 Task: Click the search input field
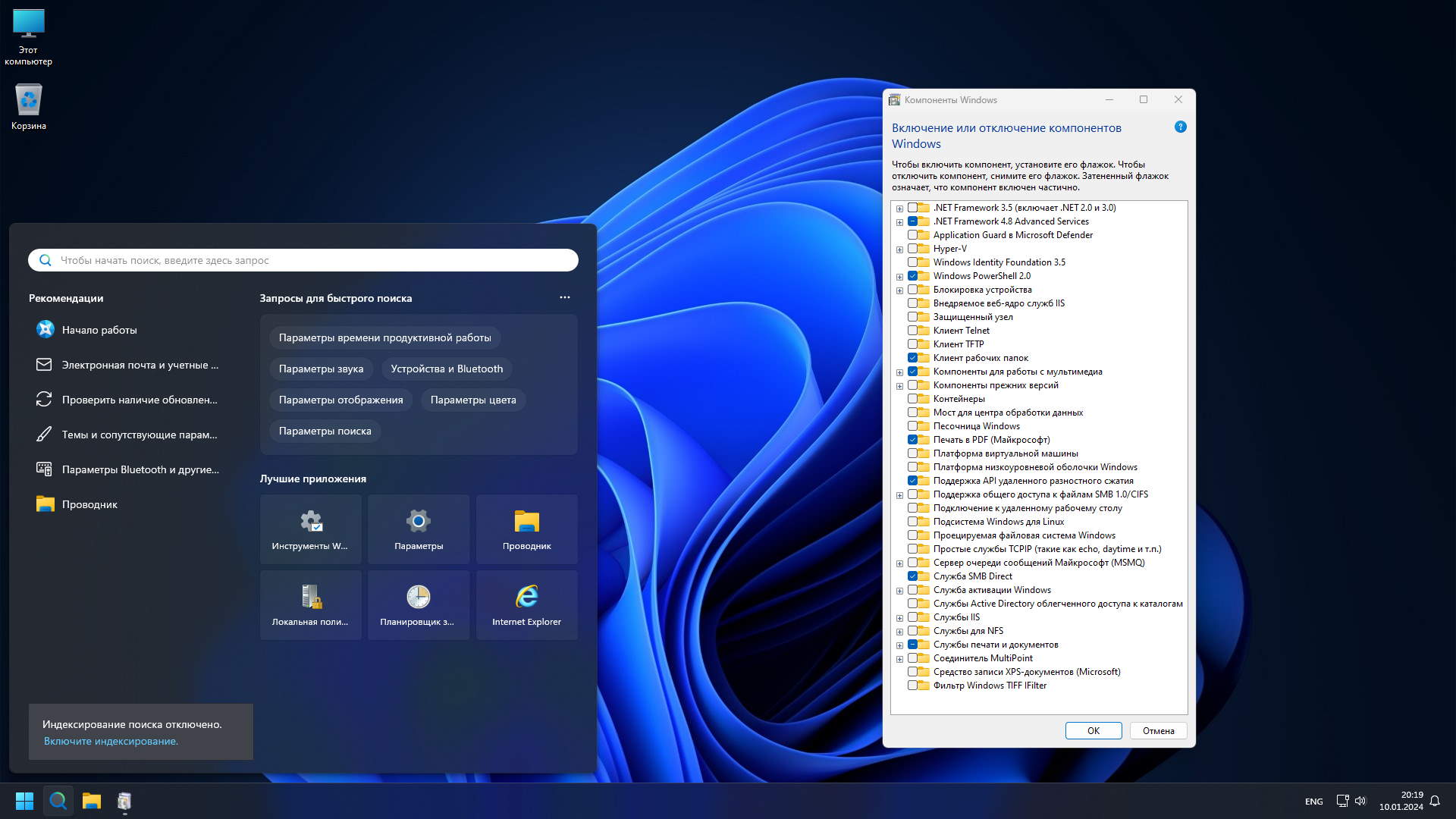click(303, 260)
